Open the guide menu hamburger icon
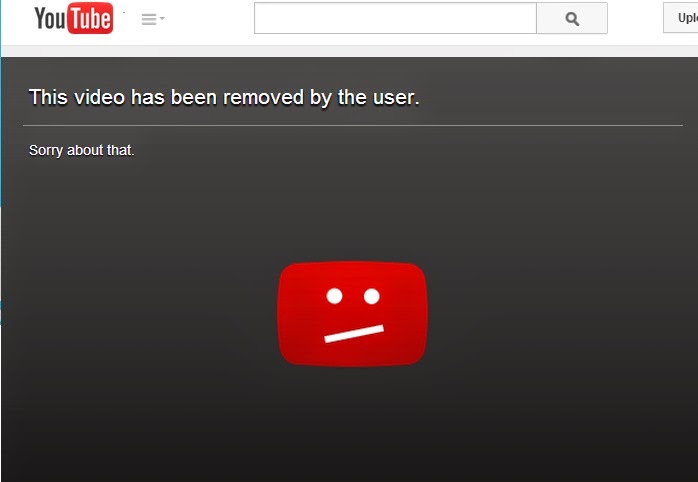 [149, 19]
